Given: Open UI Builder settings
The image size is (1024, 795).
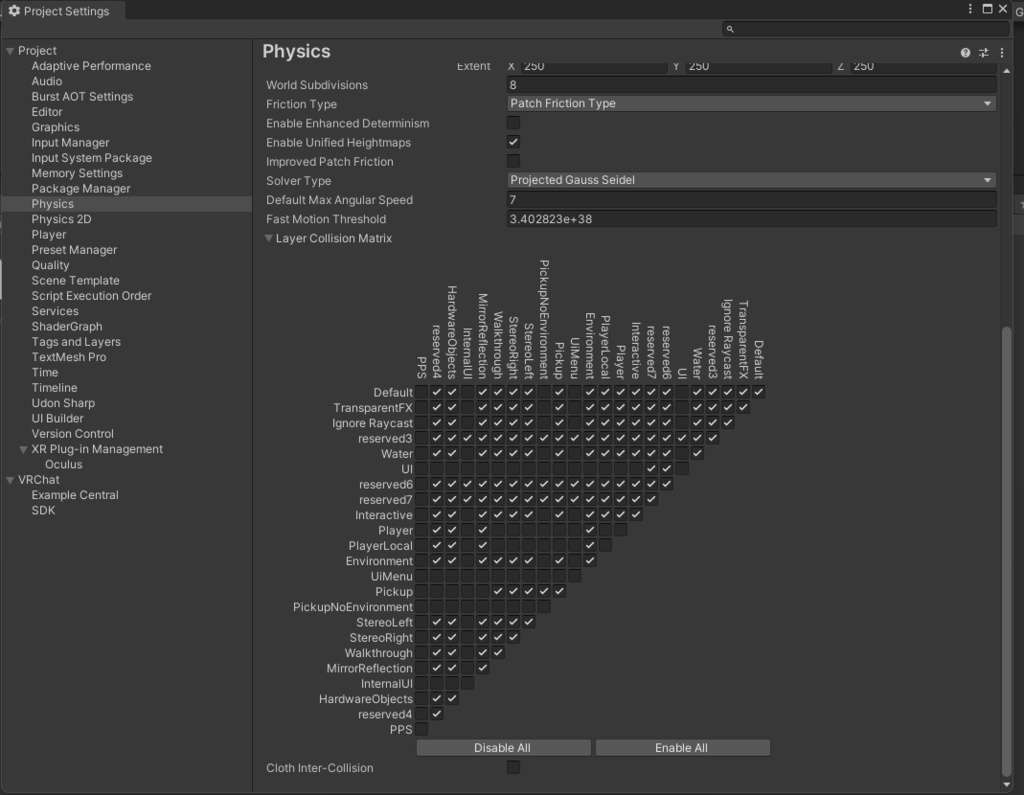Looking at the screenshot, I should (57, 419).
